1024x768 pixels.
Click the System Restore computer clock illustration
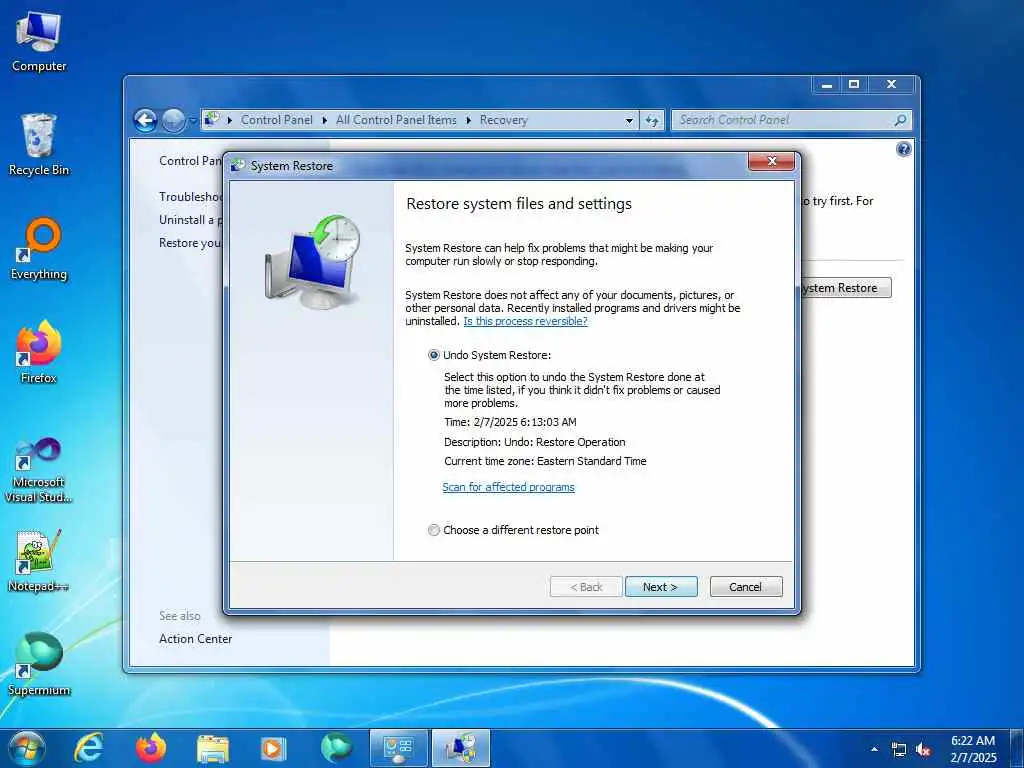[312, 261]
